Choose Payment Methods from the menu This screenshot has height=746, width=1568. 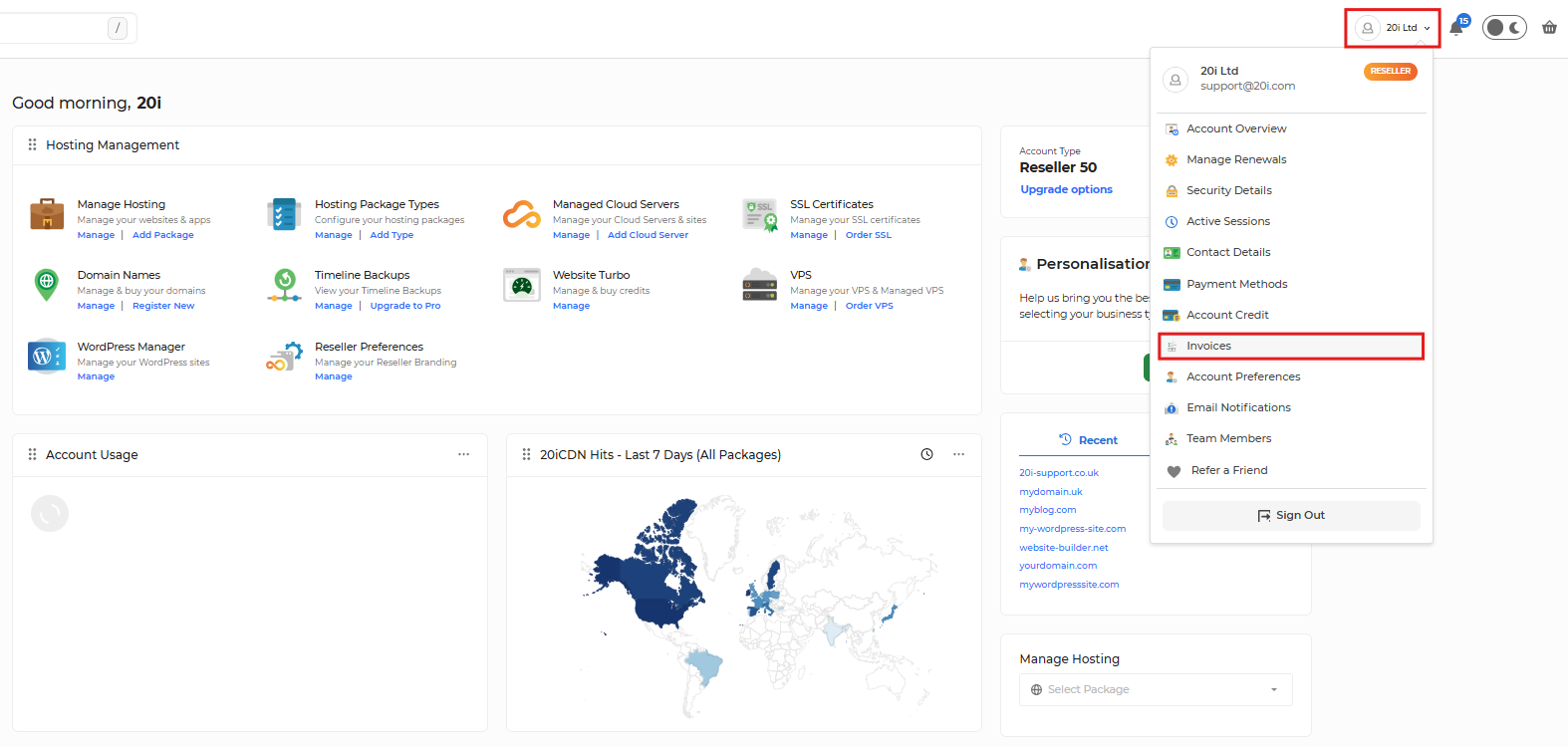click(1291, 284)
